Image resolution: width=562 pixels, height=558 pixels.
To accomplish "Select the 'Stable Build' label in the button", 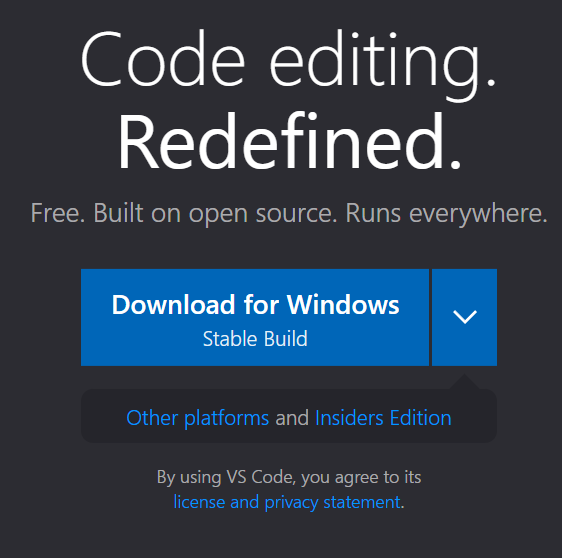I will pyautogui.click(x=255, y=339).
